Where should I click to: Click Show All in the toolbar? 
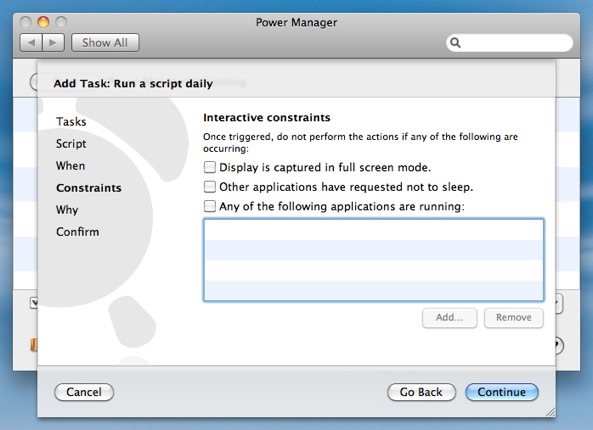click(x=105, y=43)
